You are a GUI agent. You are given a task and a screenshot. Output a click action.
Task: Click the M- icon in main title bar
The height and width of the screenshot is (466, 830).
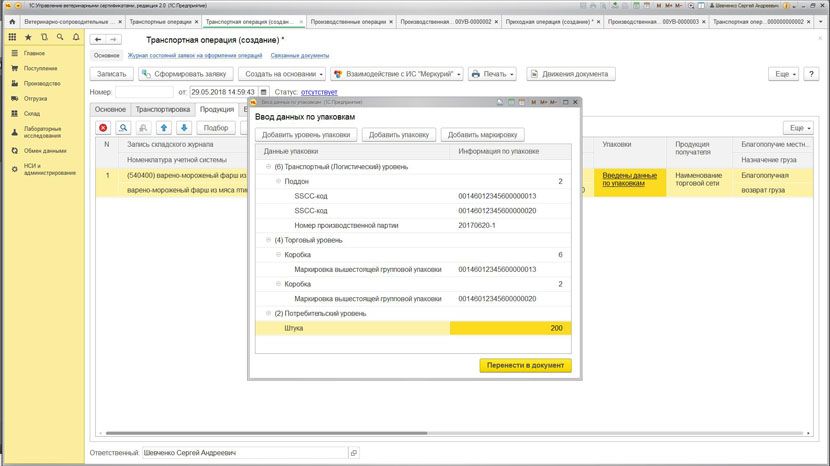click(678, 5)
